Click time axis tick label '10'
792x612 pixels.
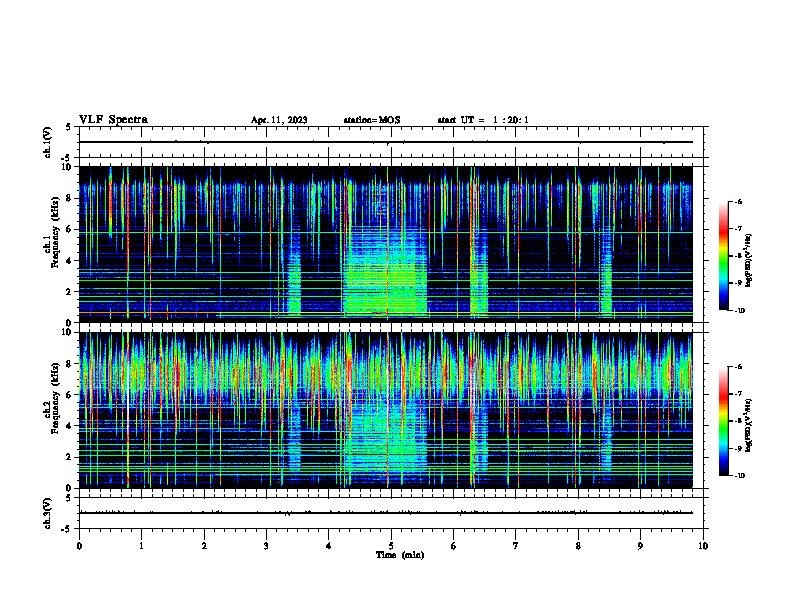tap(703, 546)
